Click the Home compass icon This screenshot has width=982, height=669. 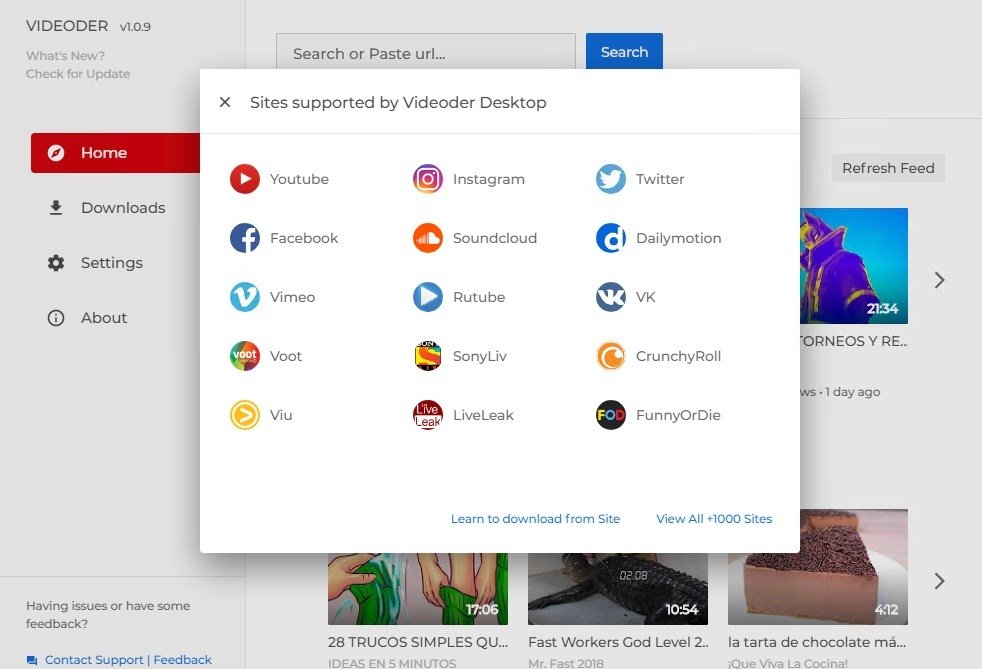click(x=56, y=153)
